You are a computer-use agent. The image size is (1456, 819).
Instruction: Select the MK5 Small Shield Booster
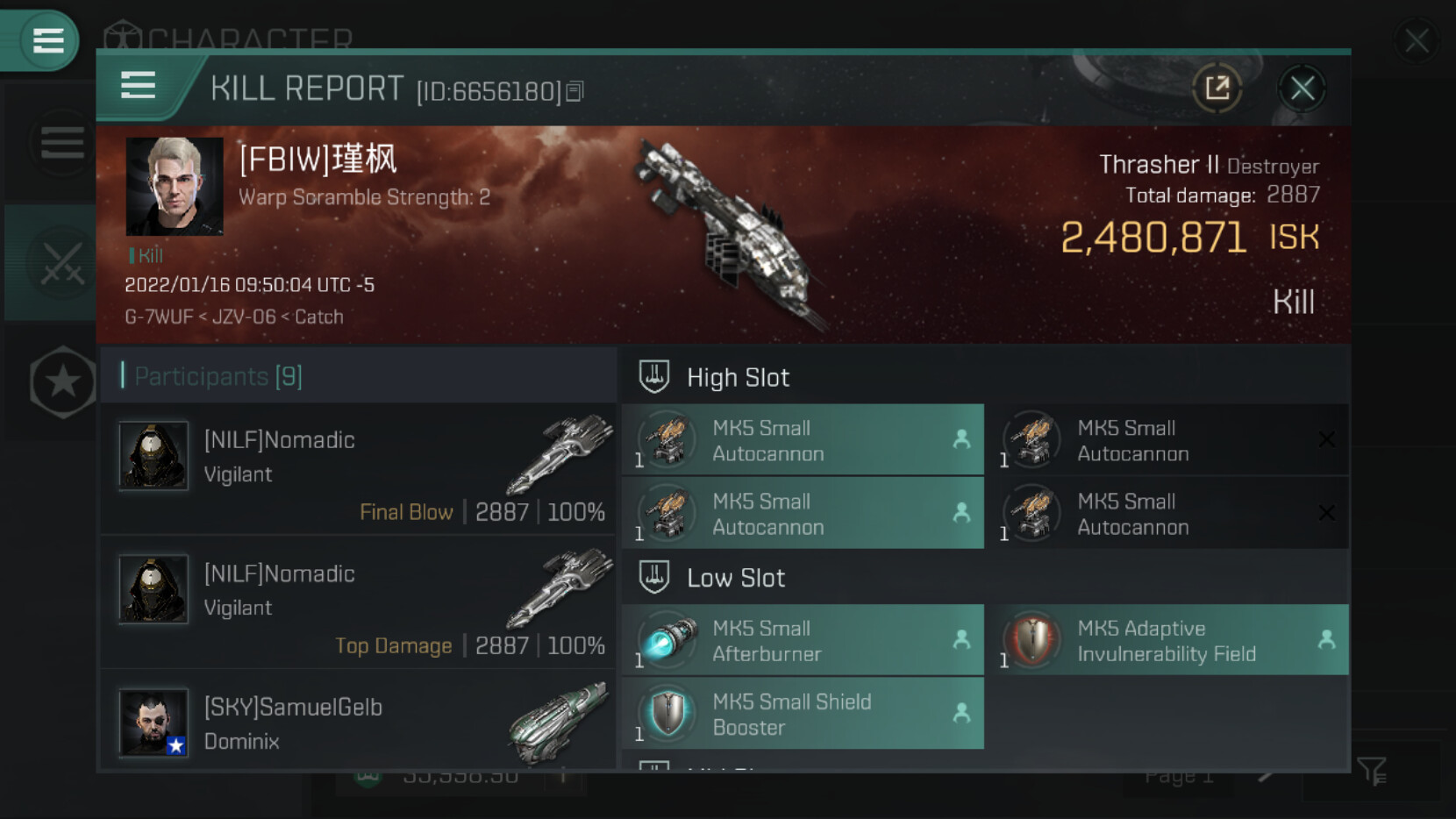803,714
